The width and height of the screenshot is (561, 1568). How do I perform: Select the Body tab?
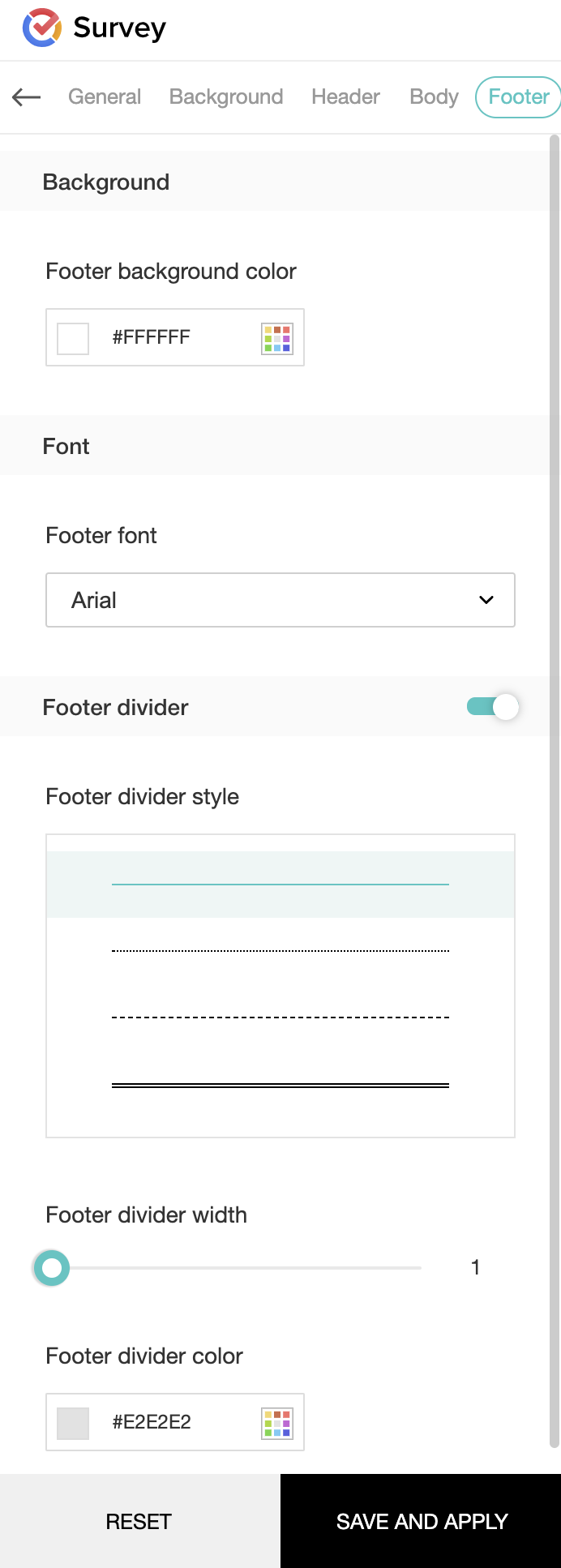pos(434,97)
